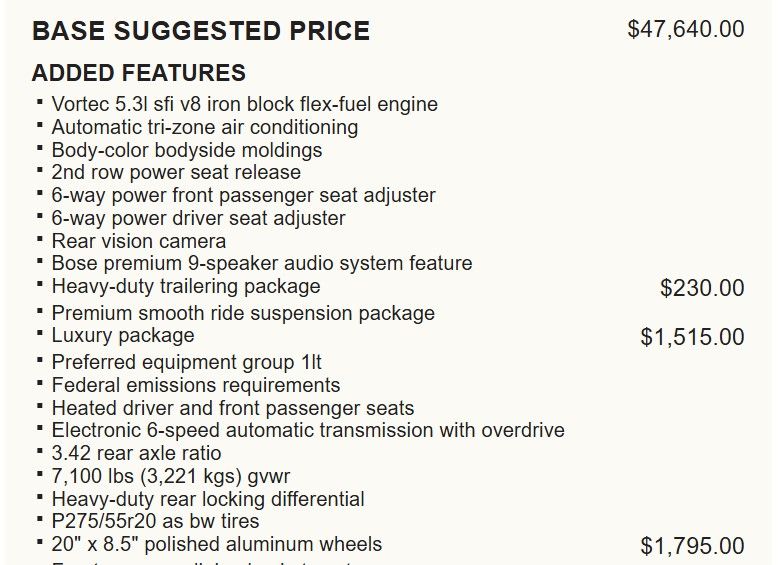Click 6-way power driver seat adjuster
This screenshot has width=784, height=565.
(198, 218)
